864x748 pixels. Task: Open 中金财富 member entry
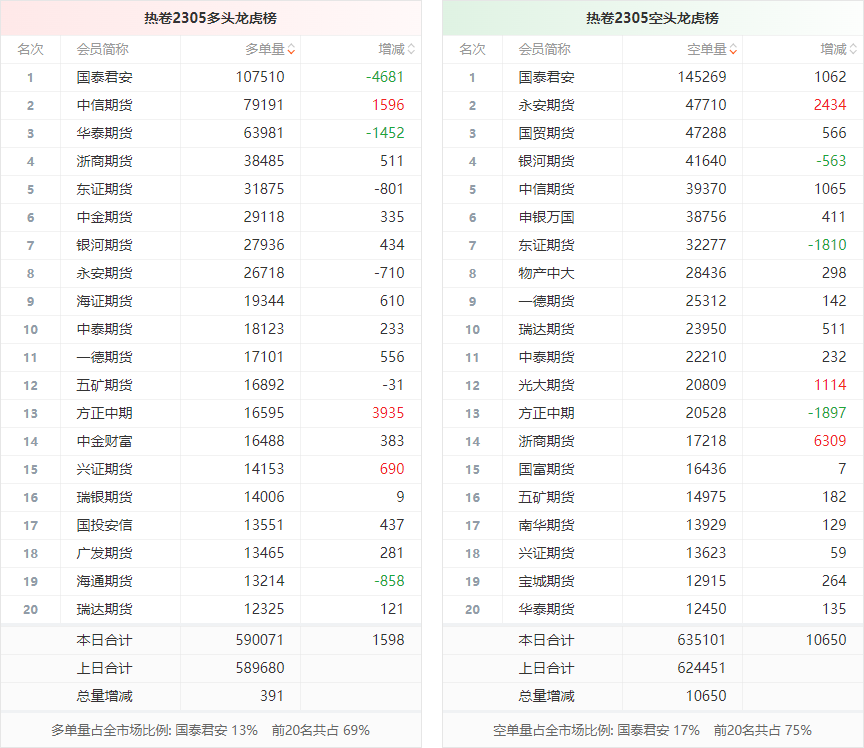104,441
